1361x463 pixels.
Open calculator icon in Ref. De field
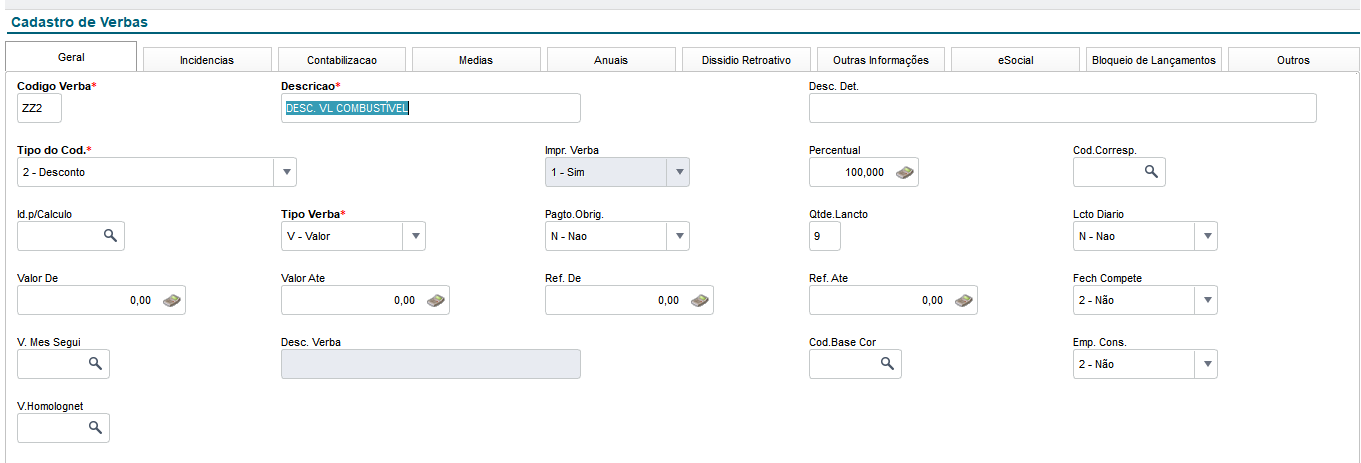click(700, 300)
